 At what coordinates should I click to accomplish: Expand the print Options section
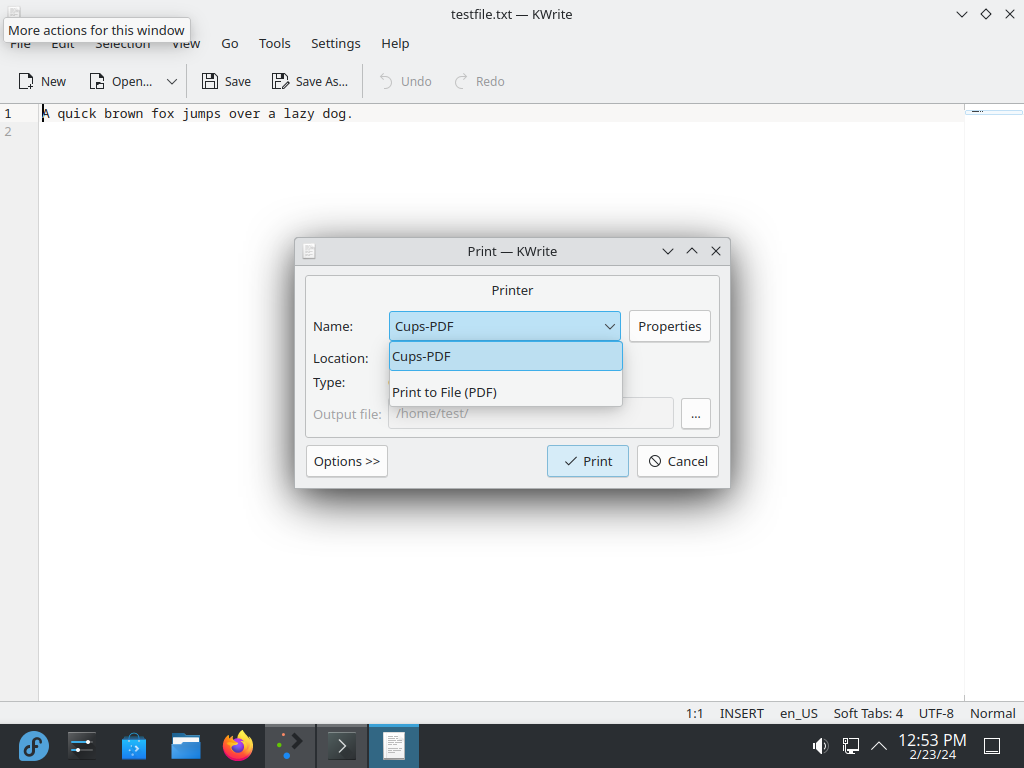tap(347, 462)
